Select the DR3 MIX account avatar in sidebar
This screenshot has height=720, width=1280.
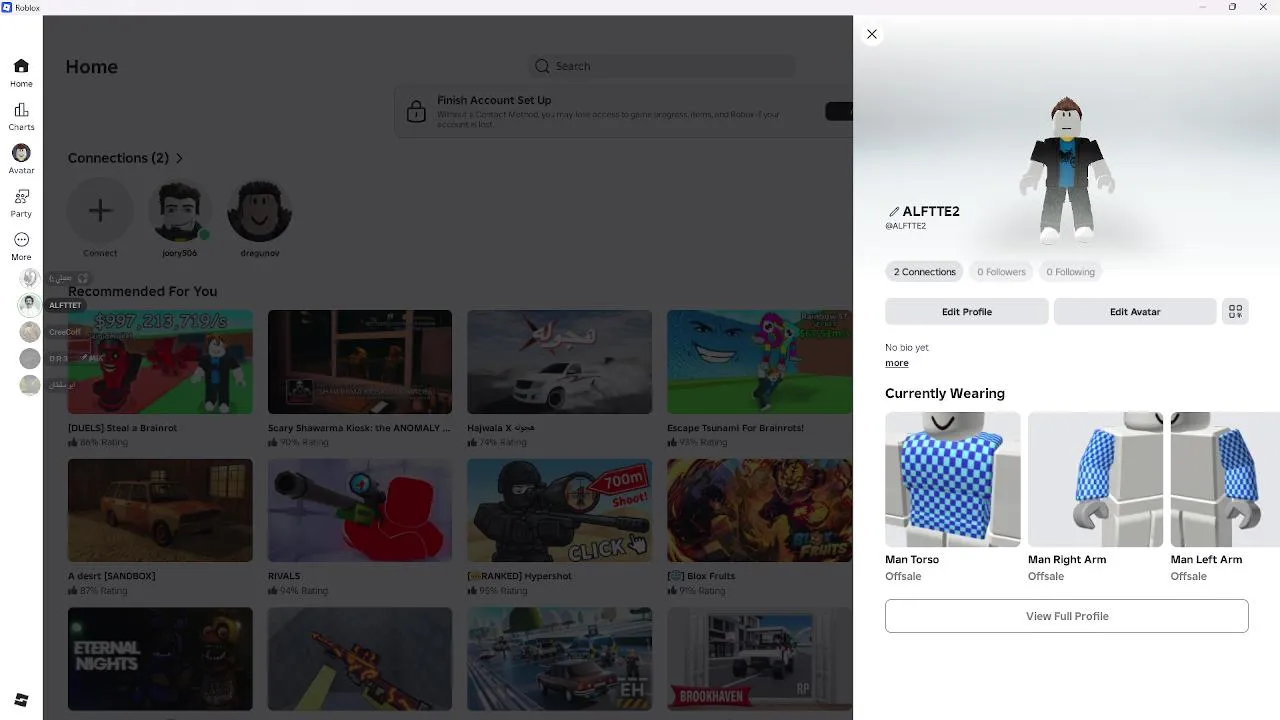click(x=30, y=358)
